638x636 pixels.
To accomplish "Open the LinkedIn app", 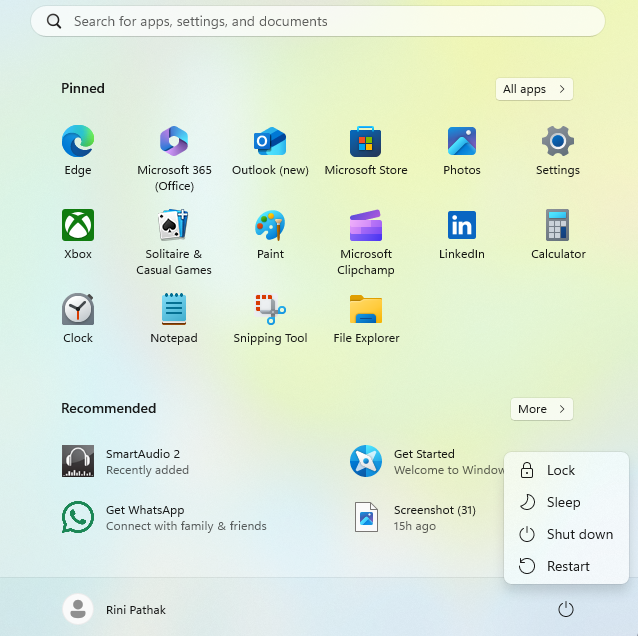I will pyautogui.click(x=462, y=225).
